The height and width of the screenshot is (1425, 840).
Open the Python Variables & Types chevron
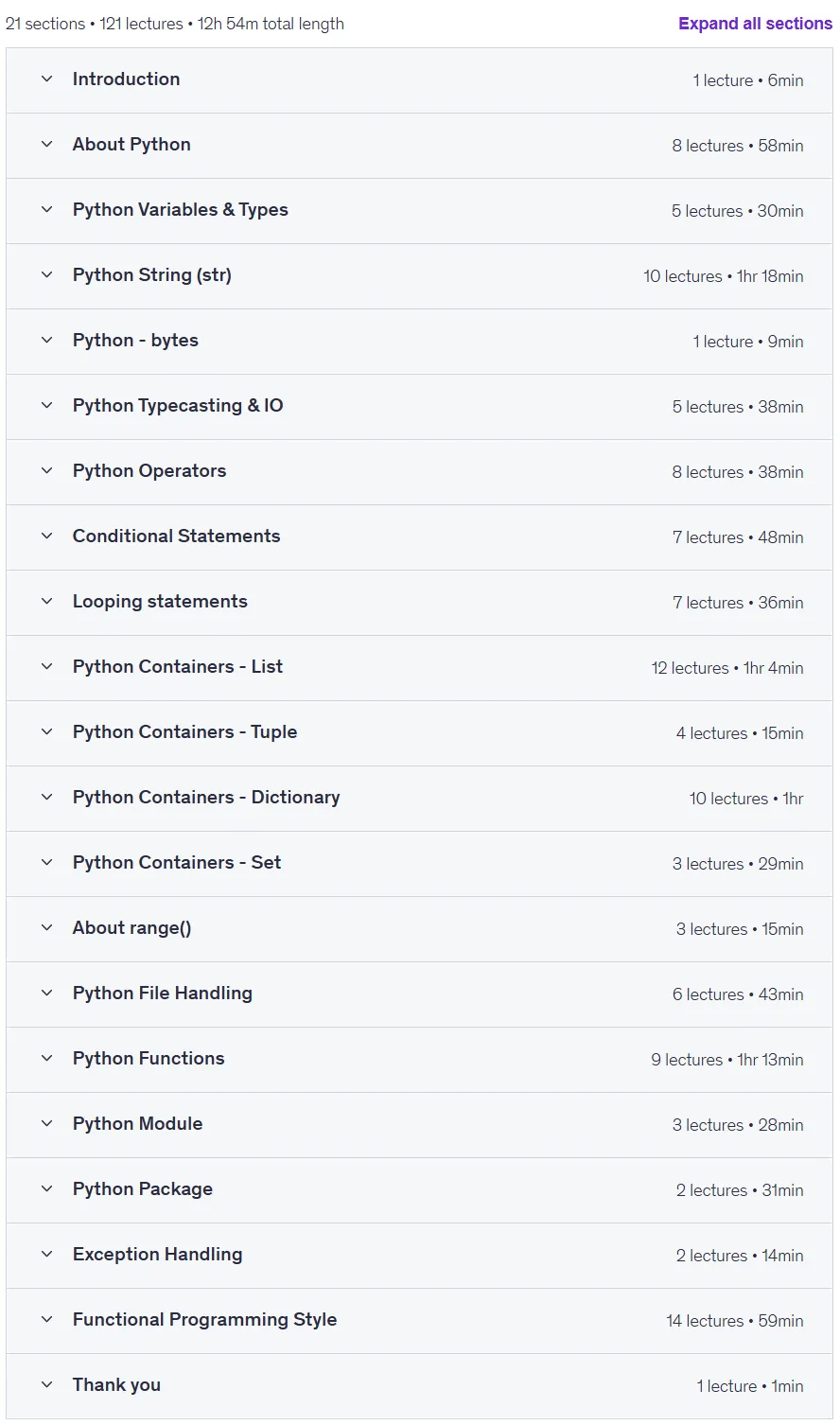[x=46, y=210]
